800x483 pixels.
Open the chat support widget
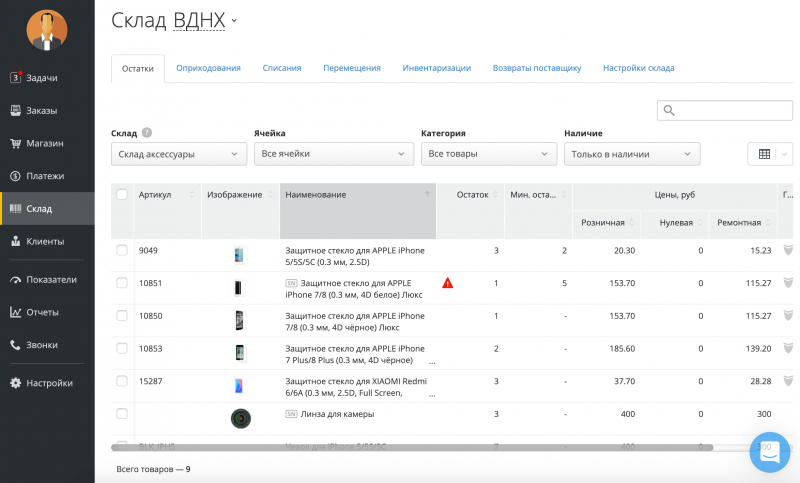(770, 453)
